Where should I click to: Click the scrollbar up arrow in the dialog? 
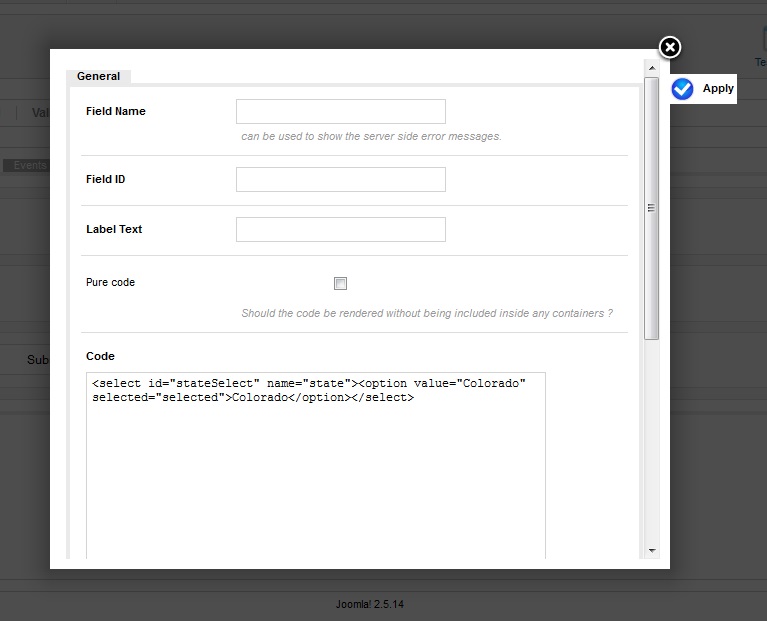pyautogui.click(x=652, y=68)
